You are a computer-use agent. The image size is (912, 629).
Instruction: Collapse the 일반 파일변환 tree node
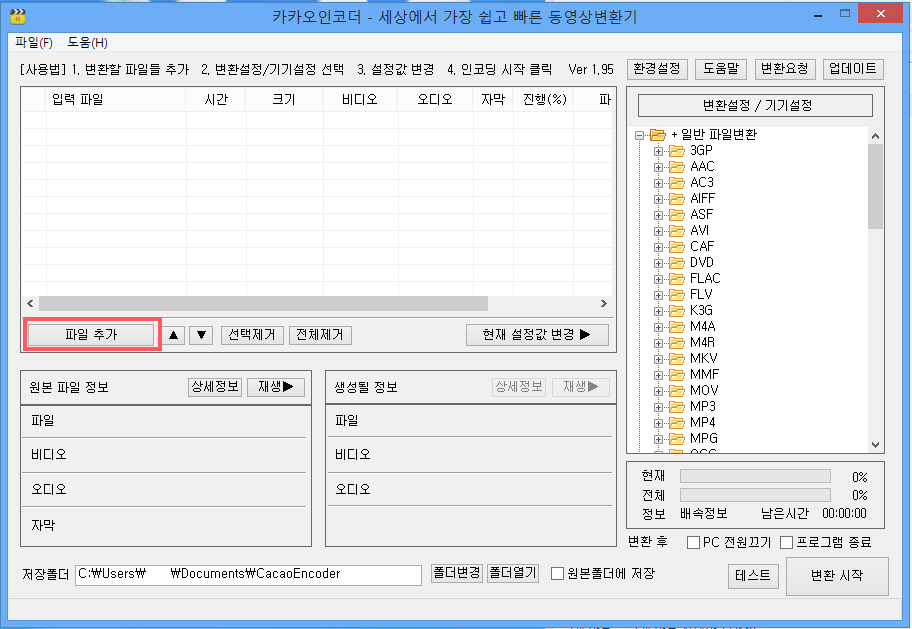[639, 135]
